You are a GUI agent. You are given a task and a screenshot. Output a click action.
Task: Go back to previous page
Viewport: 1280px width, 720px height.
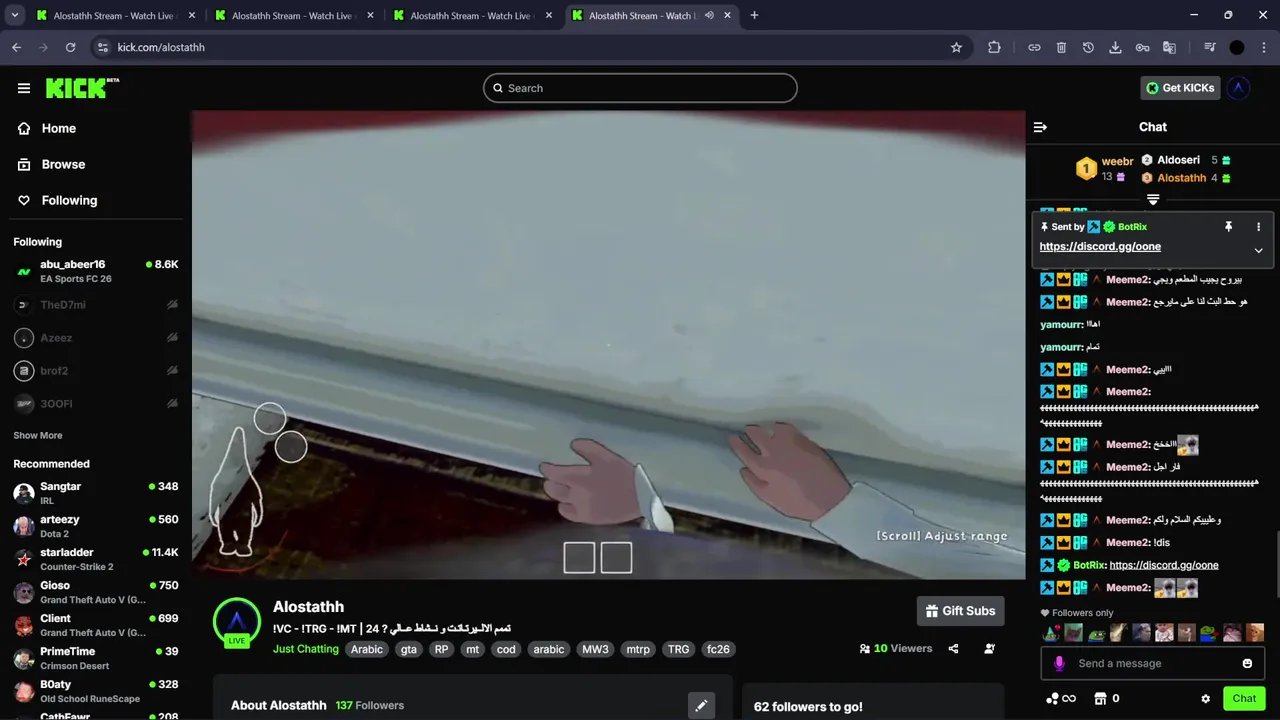click(x=16, y=47)
